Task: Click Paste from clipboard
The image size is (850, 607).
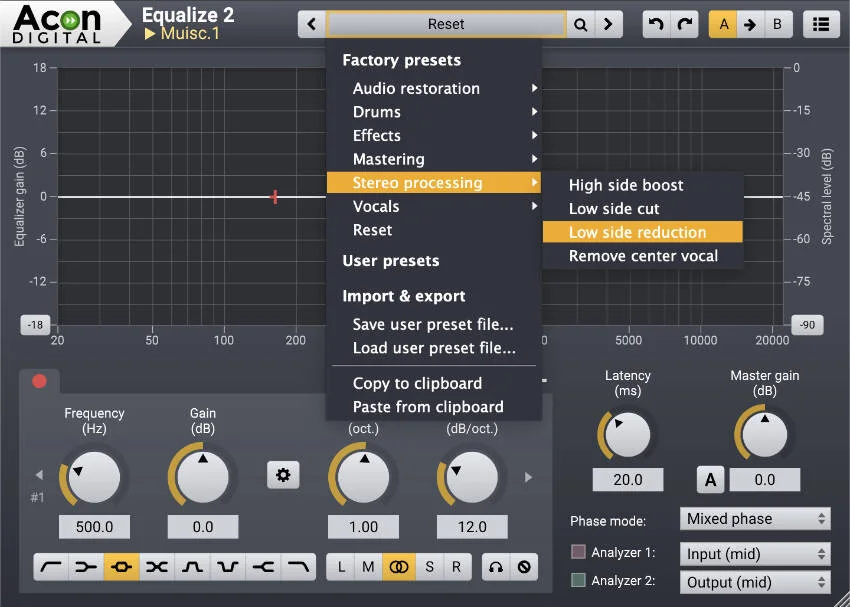Action: pos(434,407)
